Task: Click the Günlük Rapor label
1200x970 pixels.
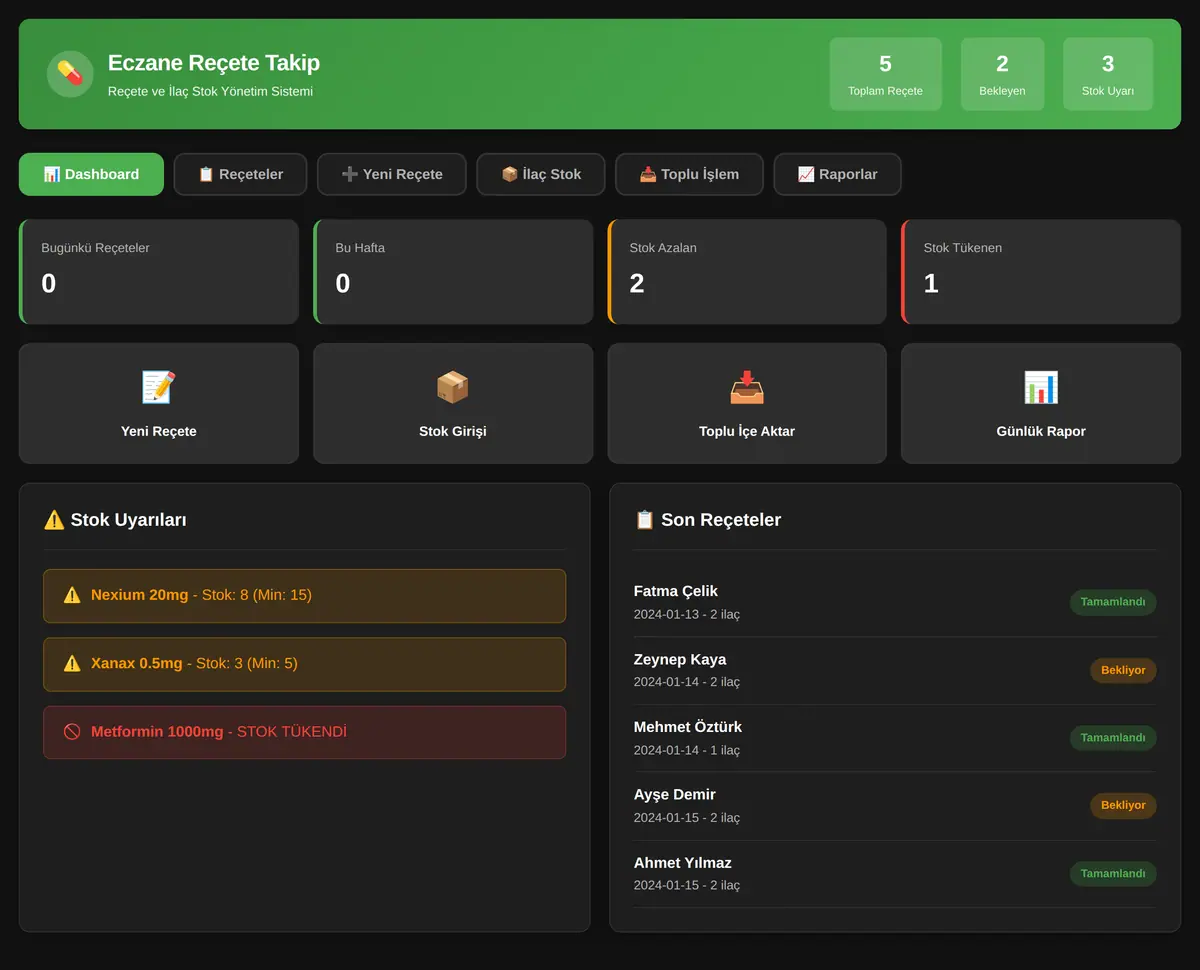Action: coord(1041,431)
